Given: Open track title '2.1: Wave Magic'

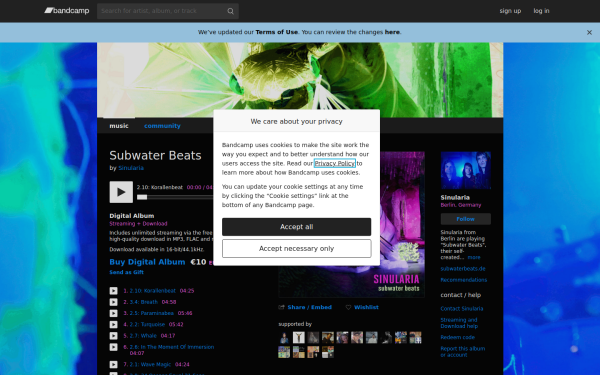Looking at the screenshot, I should click(150, 365).
